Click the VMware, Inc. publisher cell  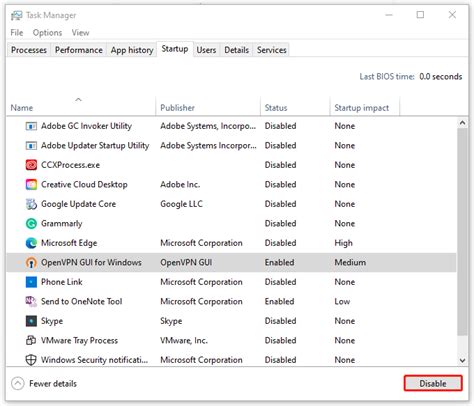pyautogui.click(x=184, y=340)
